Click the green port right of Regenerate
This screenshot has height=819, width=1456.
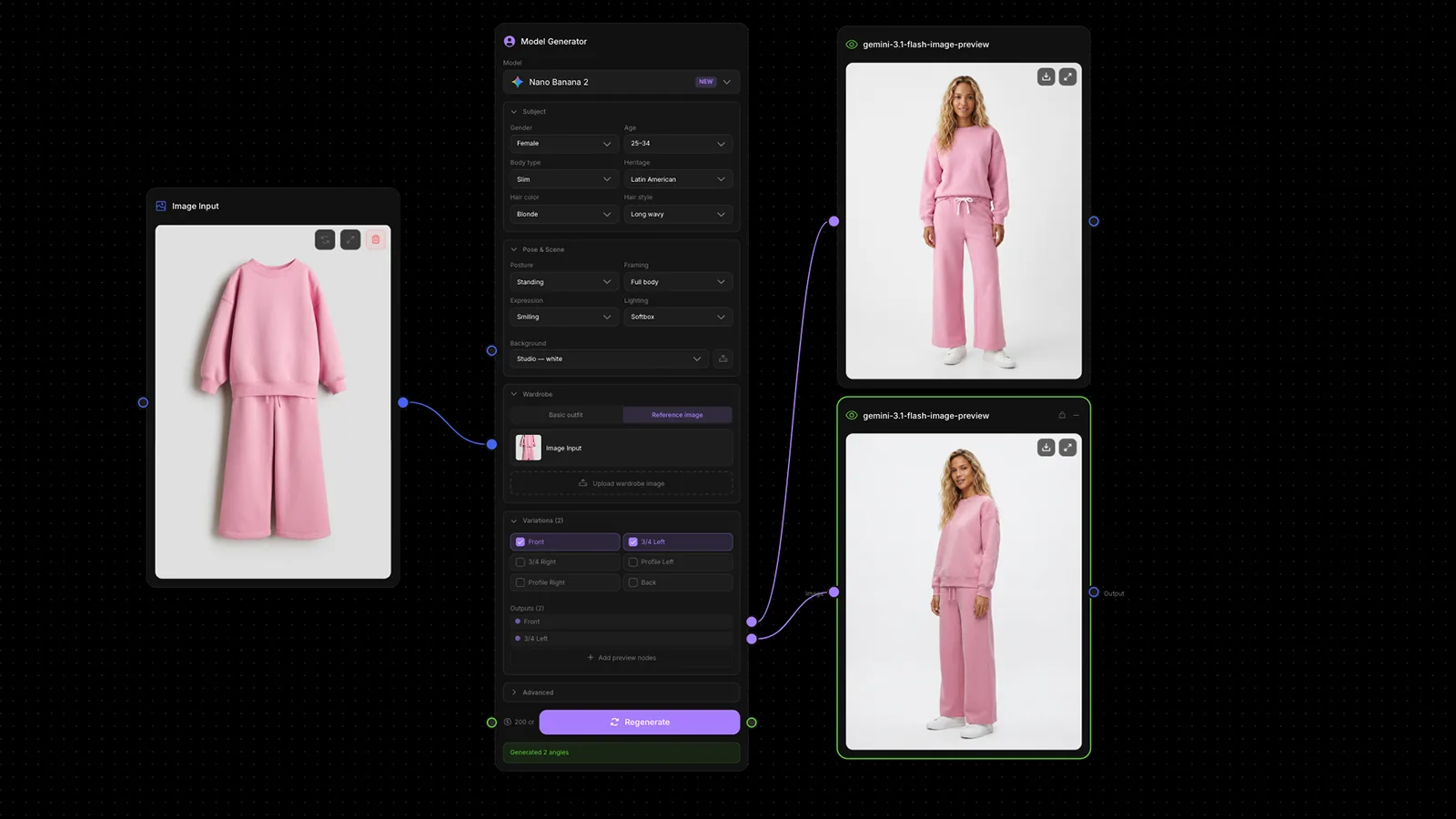coord(752,723)
